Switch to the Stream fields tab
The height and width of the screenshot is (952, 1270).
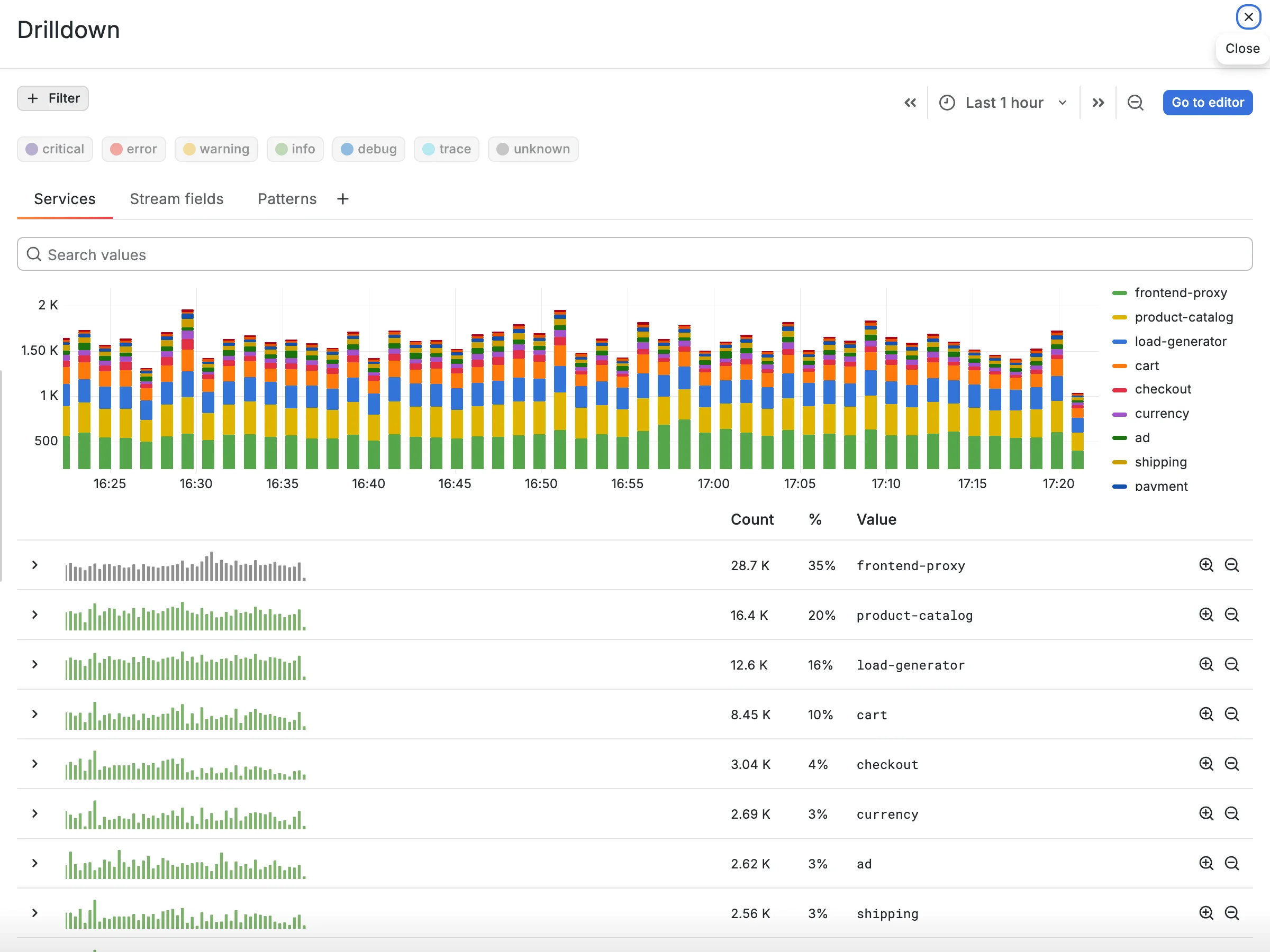pos(177,198)
